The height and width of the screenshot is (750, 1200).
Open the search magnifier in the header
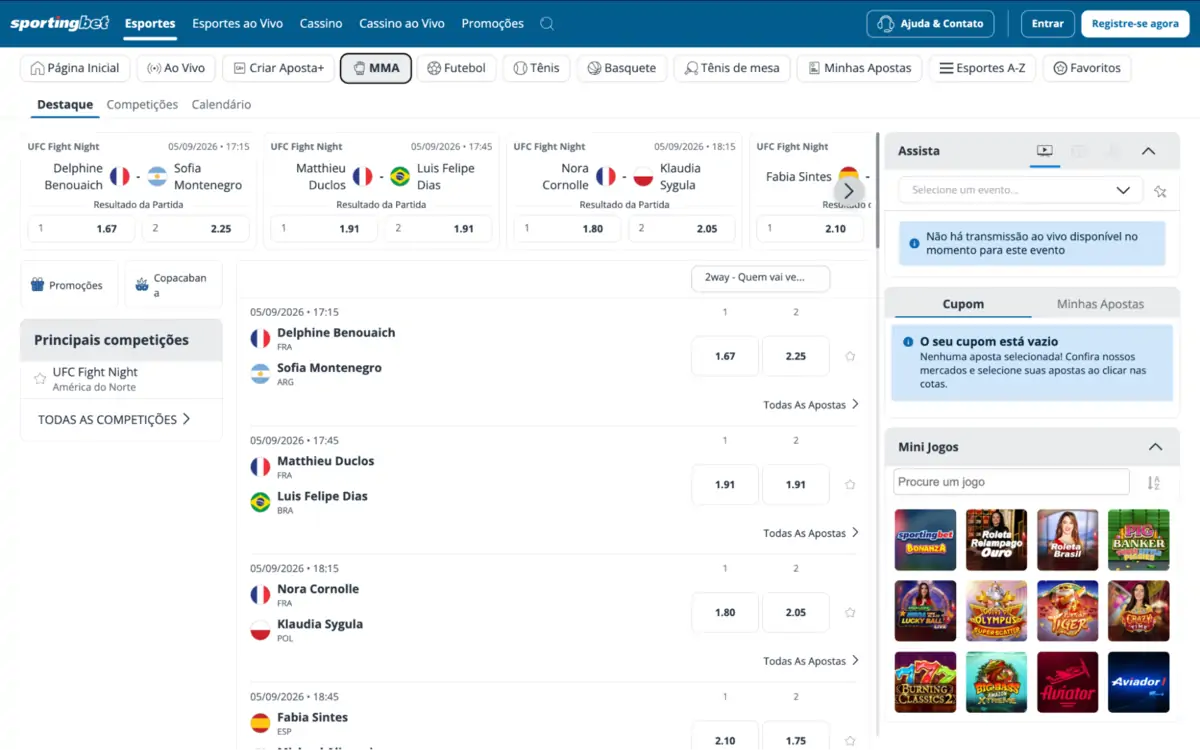tap(546, 23)
